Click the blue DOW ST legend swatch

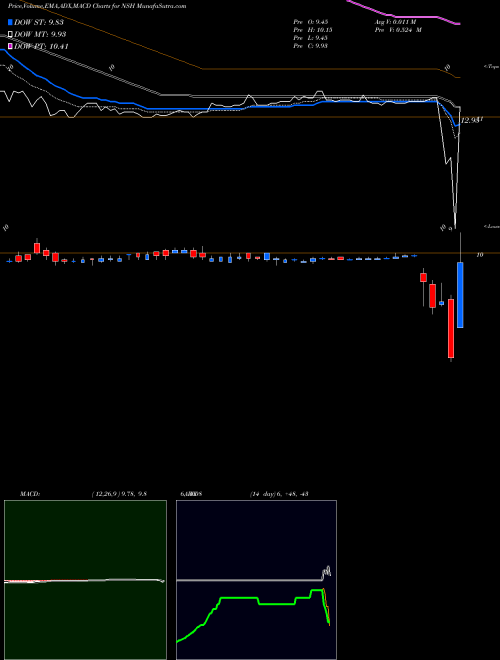point(11,22)
